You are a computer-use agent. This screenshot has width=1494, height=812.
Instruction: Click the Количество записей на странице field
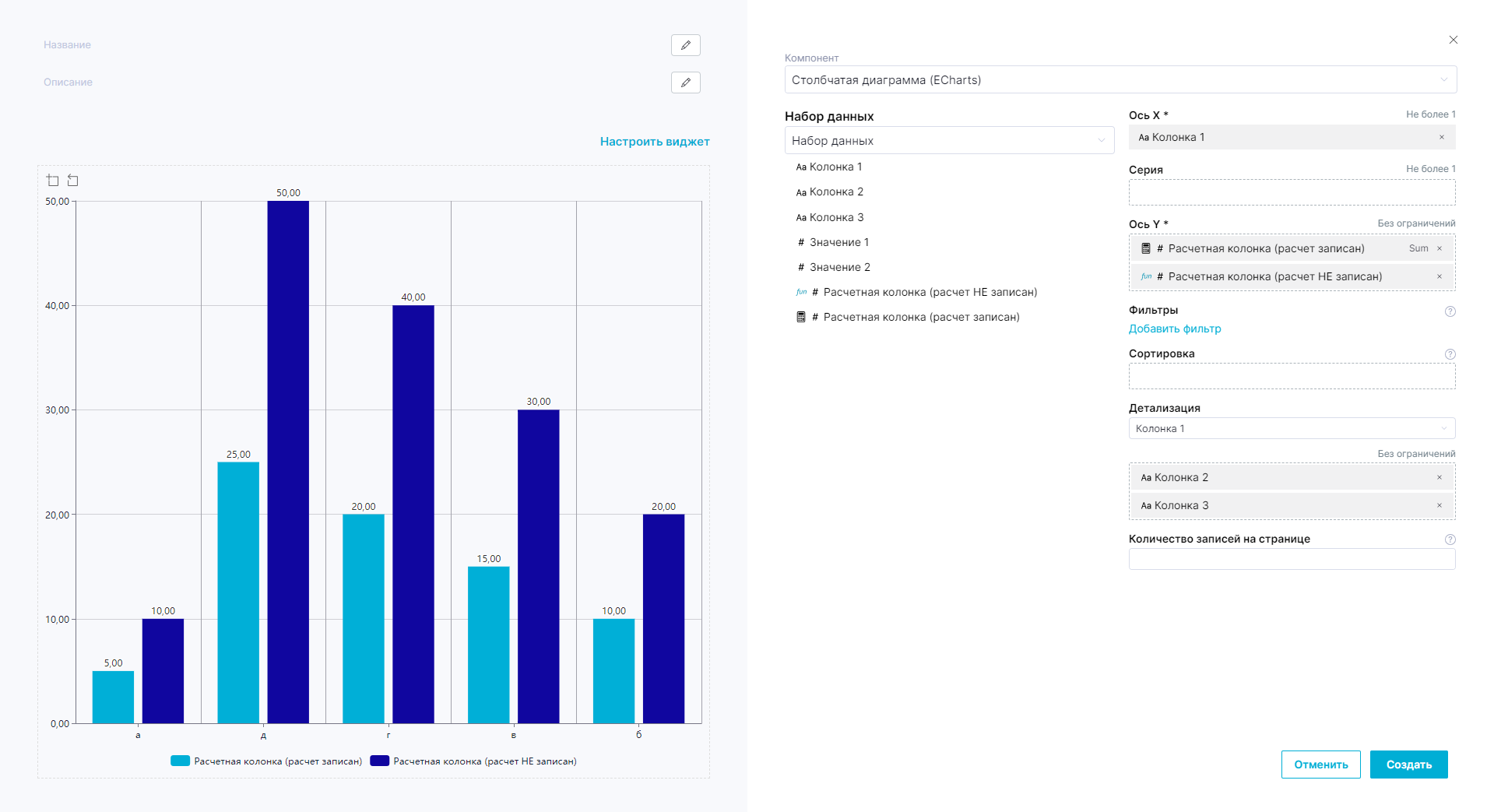[x=1291, y=559]
